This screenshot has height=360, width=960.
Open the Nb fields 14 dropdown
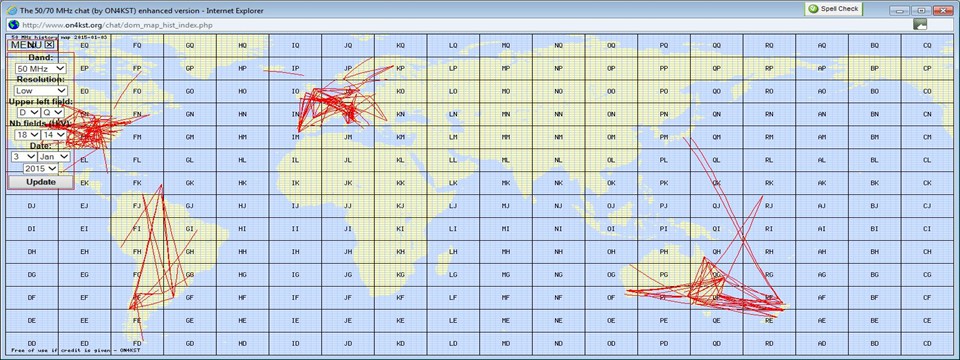point(54,134)
